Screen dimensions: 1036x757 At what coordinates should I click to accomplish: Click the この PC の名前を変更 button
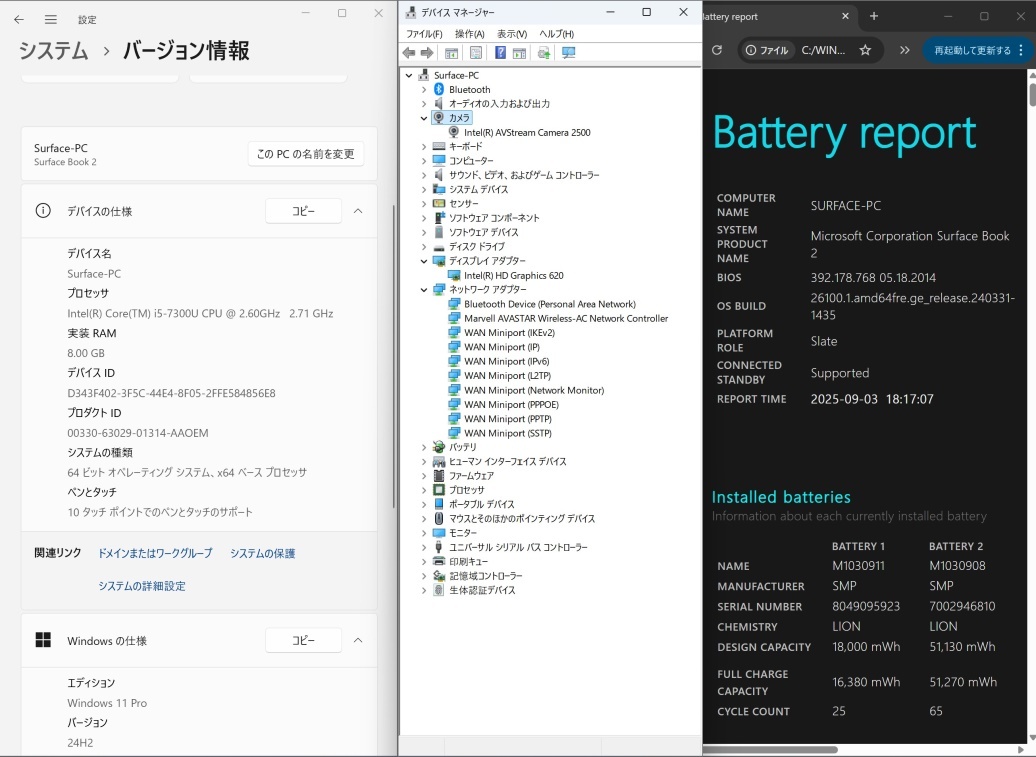tap(306, 154)
